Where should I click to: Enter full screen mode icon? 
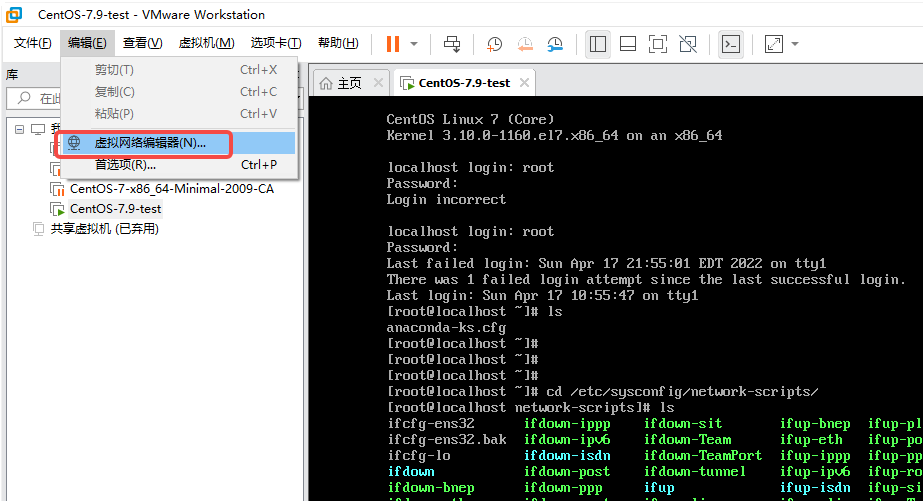(x=658, y=44)
